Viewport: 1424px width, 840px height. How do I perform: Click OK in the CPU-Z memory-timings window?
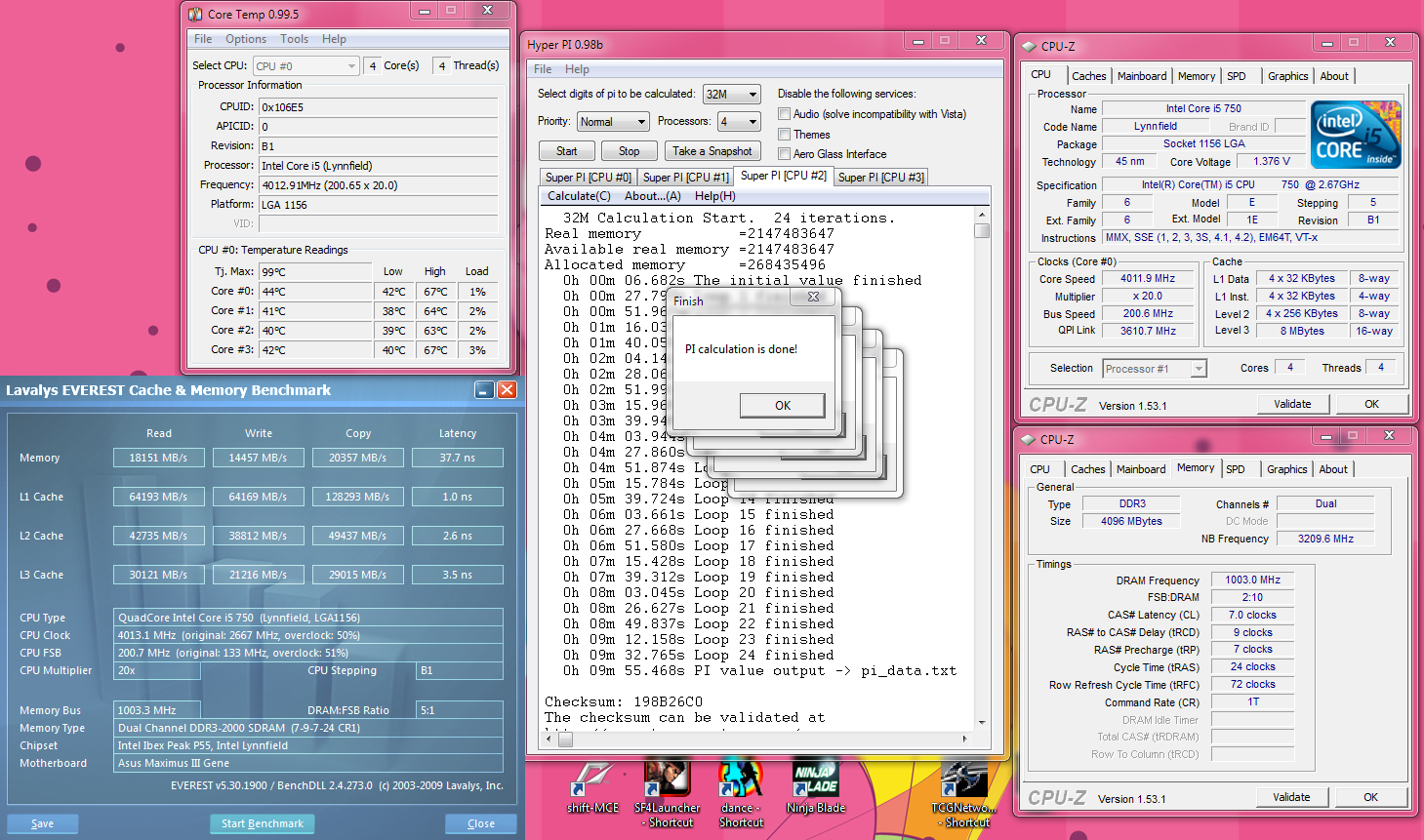pyautogui.click(x=1370, y=797)
